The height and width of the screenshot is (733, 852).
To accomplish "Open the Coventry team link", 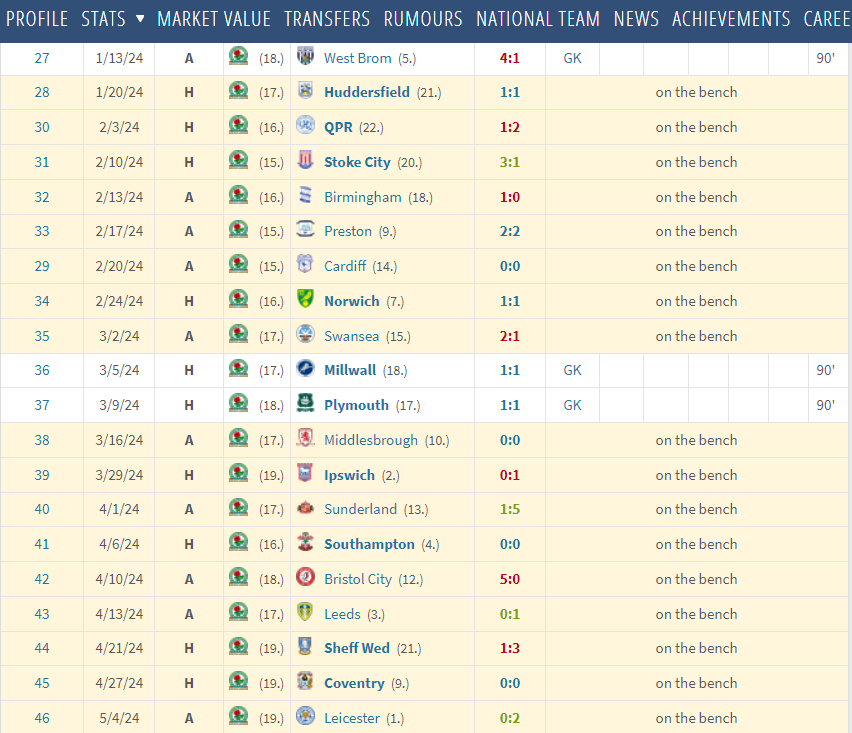I will [354, 684].
